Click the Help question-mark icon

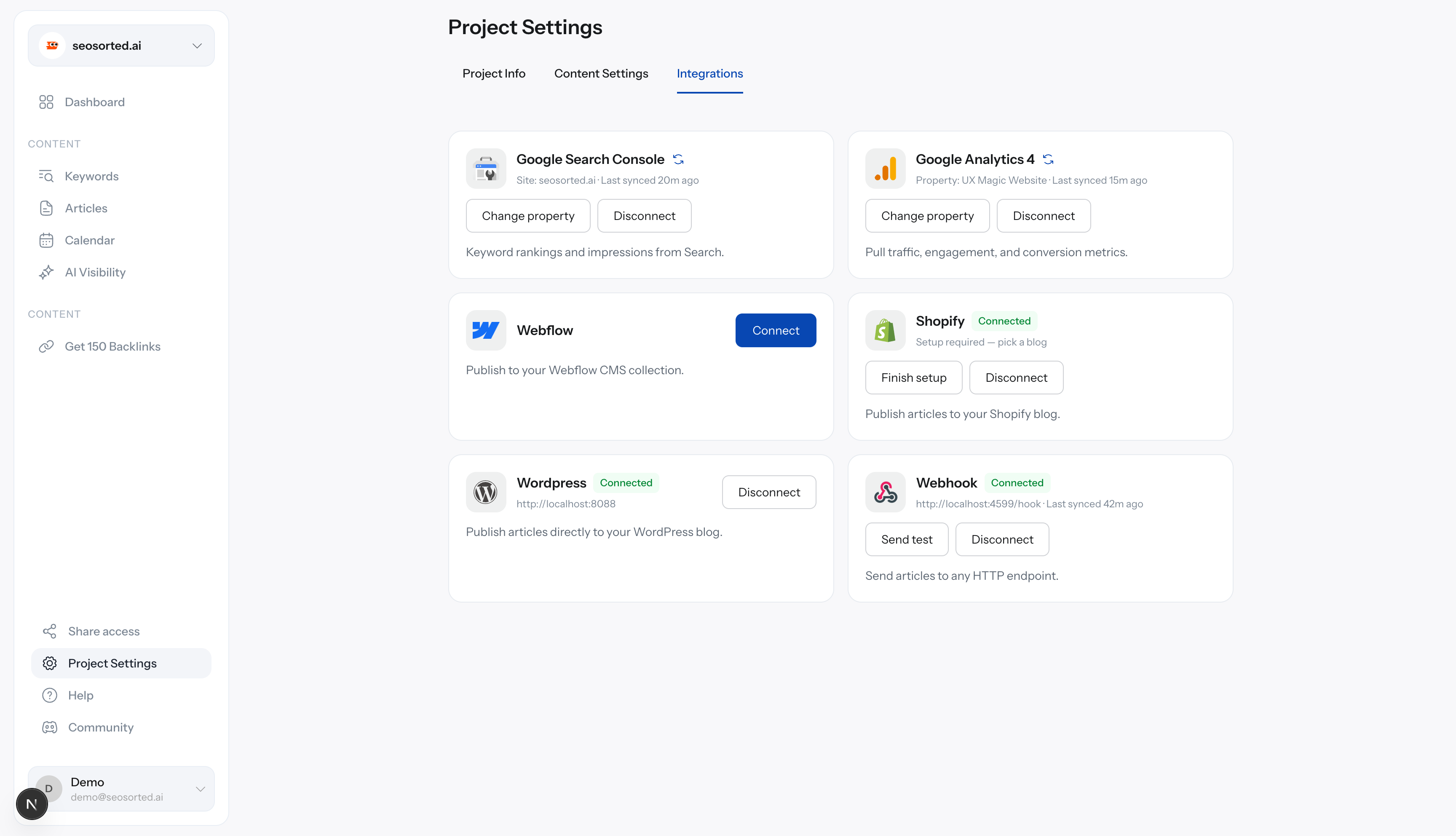tap(50, 695)
